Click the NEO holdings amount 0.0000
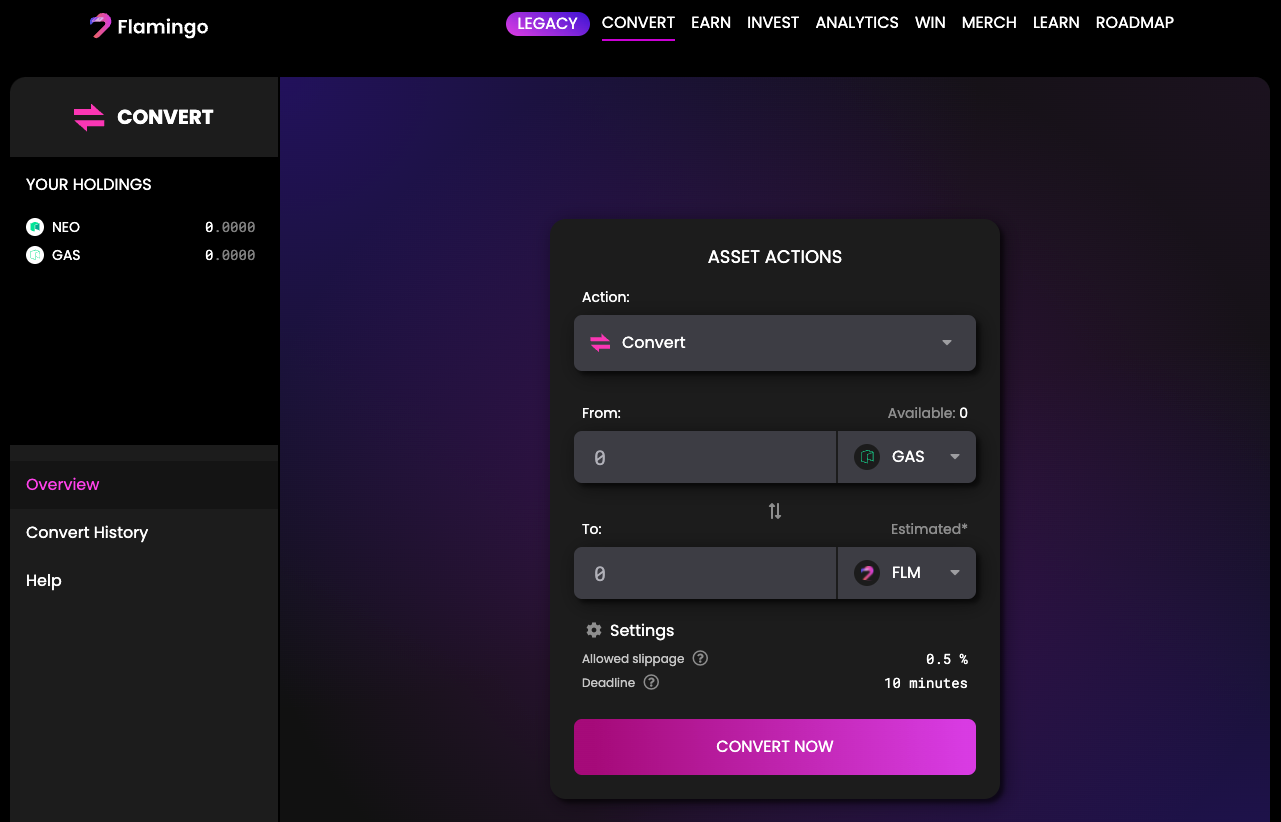Viewport: 1281px width, 822px height. (230, 227)
